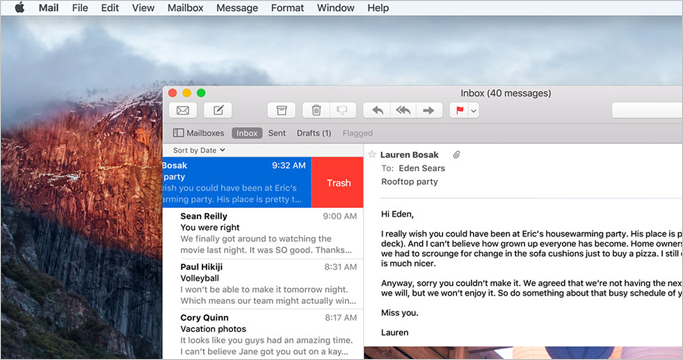The image size is (683, 360).
Task: Click the Rooftop party subject line
Action: [409, 182]
